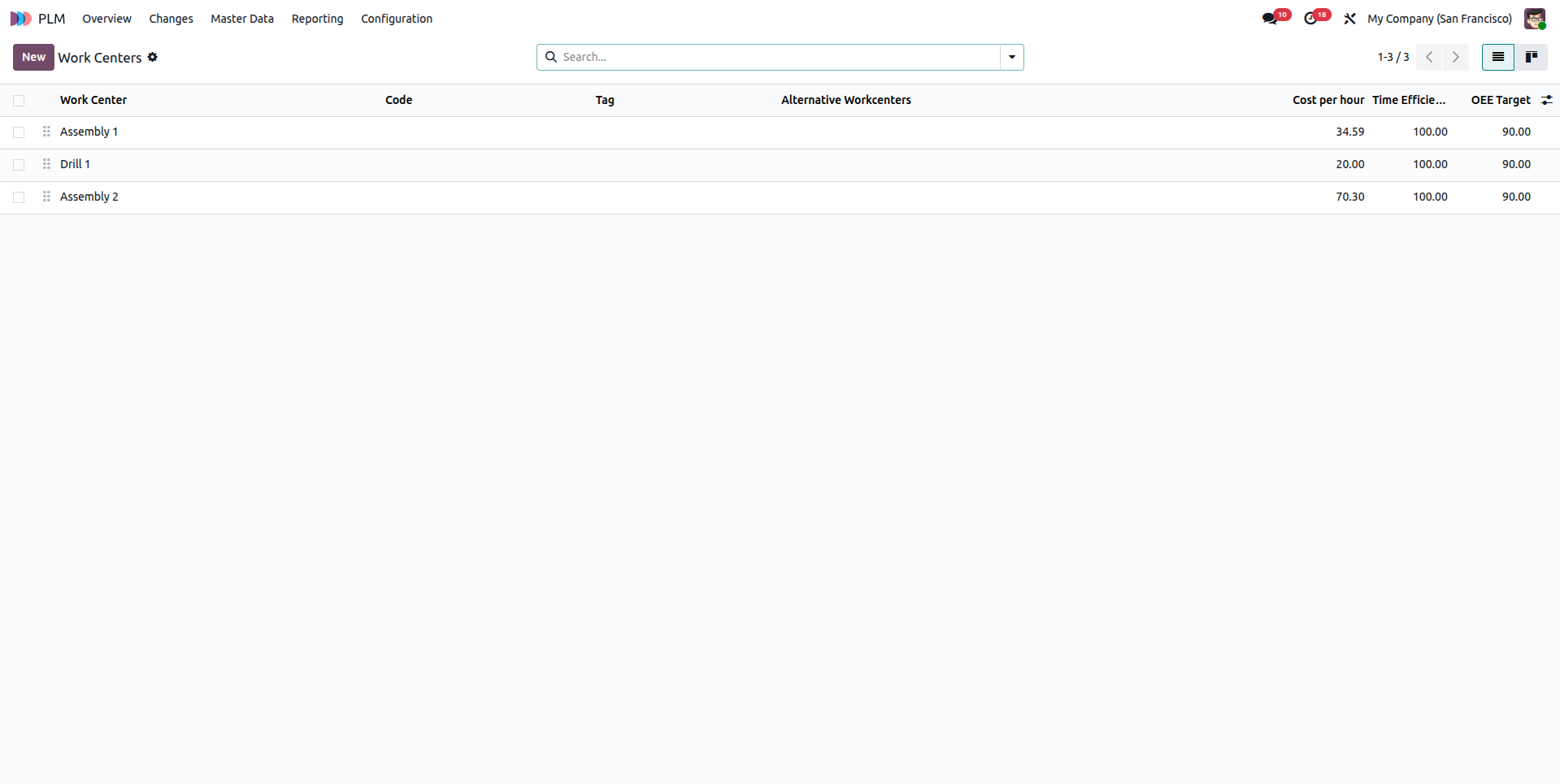Image resolution: width=1560 pixels, height=784 pixels.
Task: Click the 1-3 / 3 pager counter
Action: pos(1393,57)
